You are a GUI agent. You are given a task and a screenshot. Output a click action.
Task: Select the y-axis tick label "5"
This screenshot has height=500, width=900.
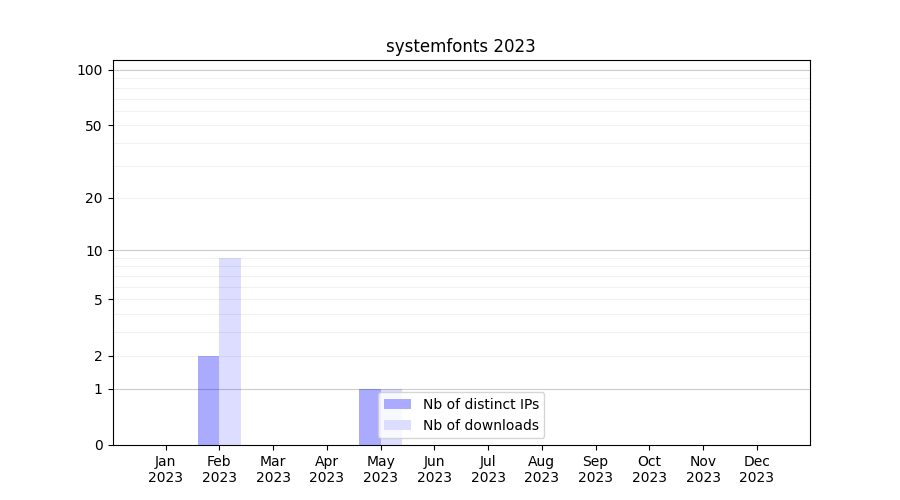coord(98,300)
